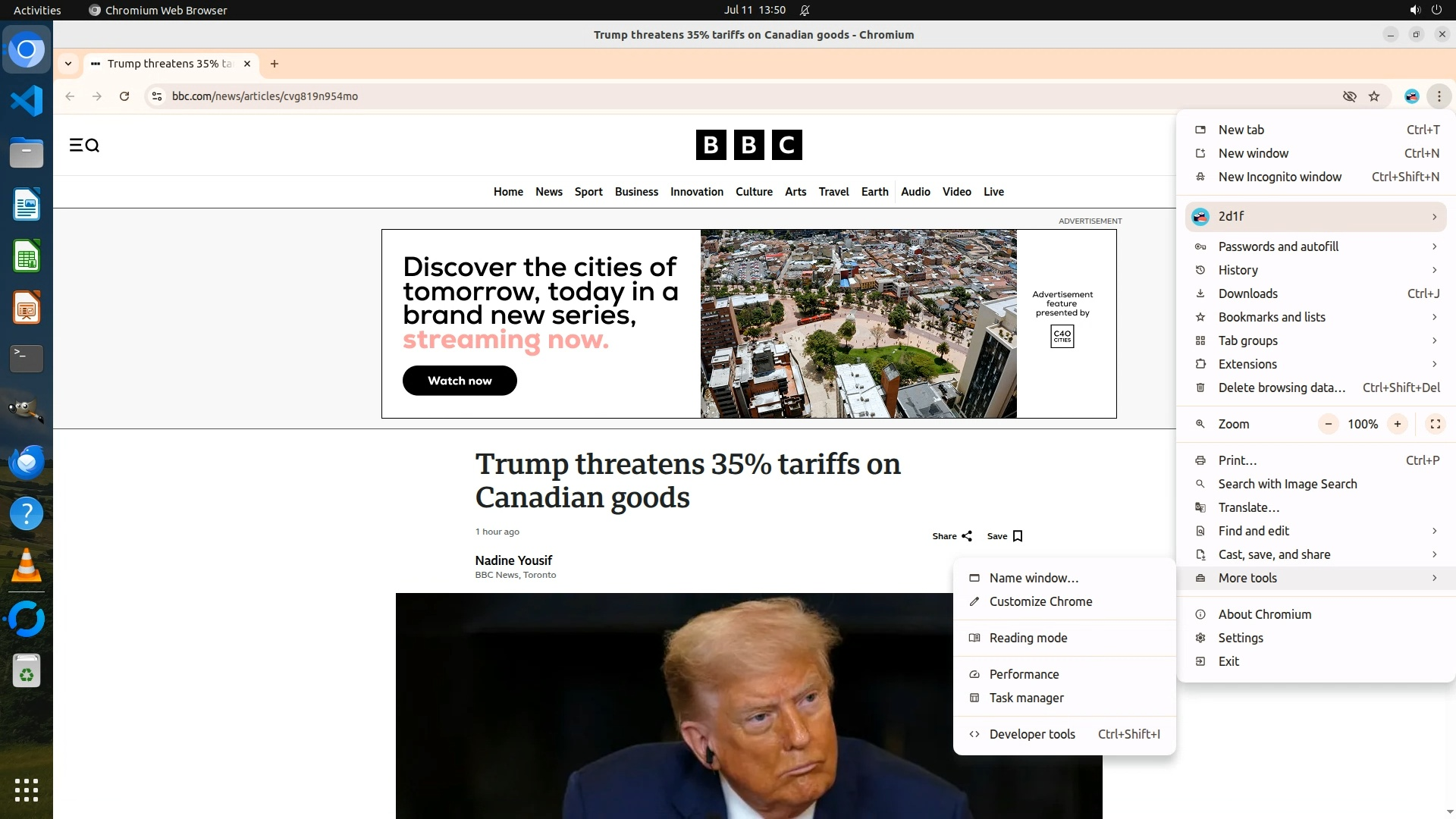The image size is (1456, 819).
Task: Open the Business section link
Action: tap(636, 192)
